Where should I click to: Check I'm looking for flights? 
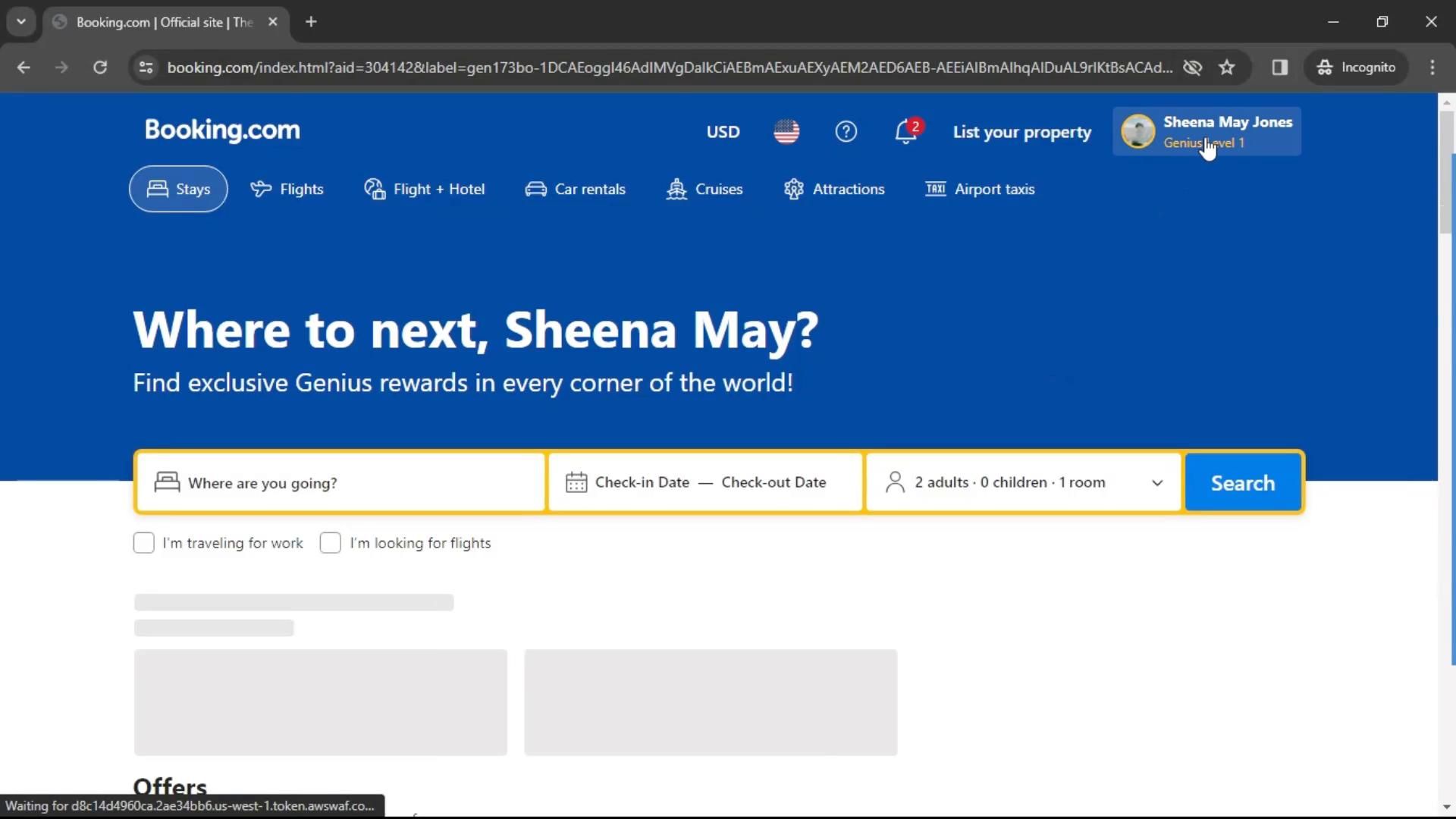330,543
